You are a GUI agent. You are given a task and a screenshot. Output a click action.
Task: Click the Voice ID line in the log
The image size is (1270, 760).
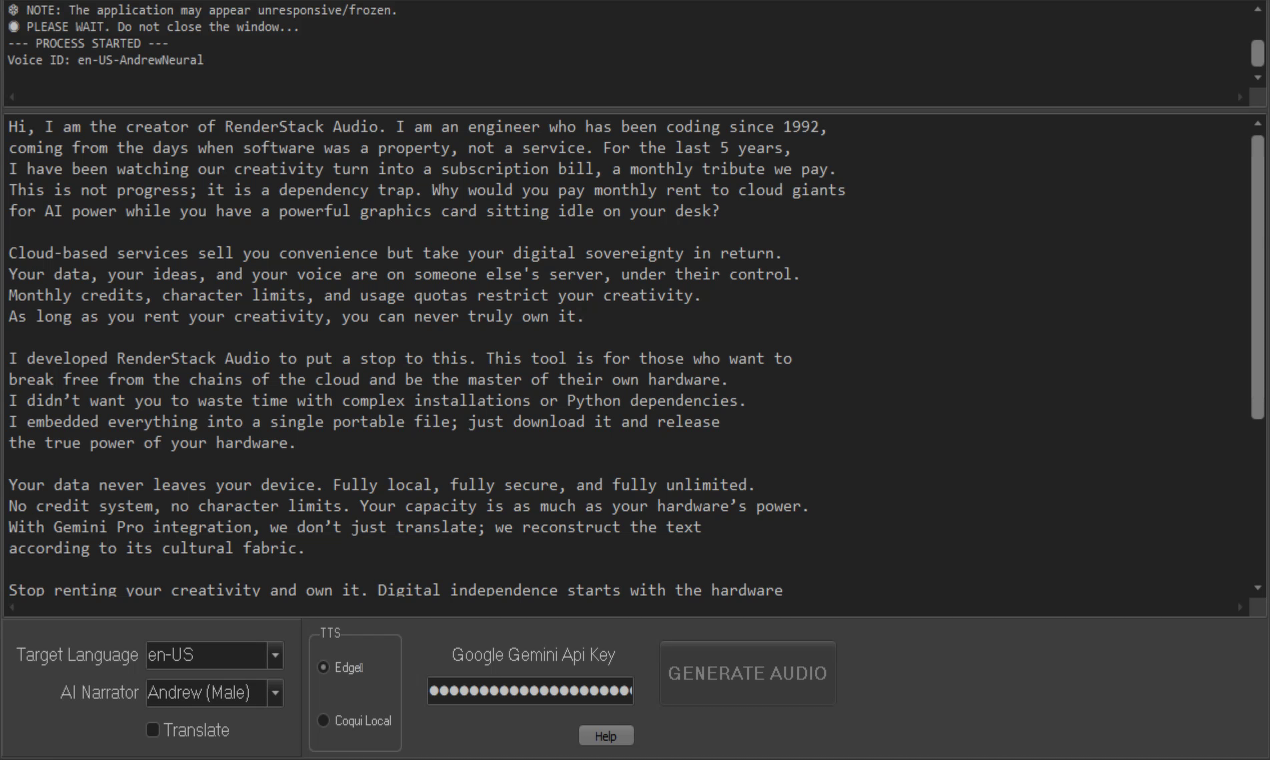[104, 59]
